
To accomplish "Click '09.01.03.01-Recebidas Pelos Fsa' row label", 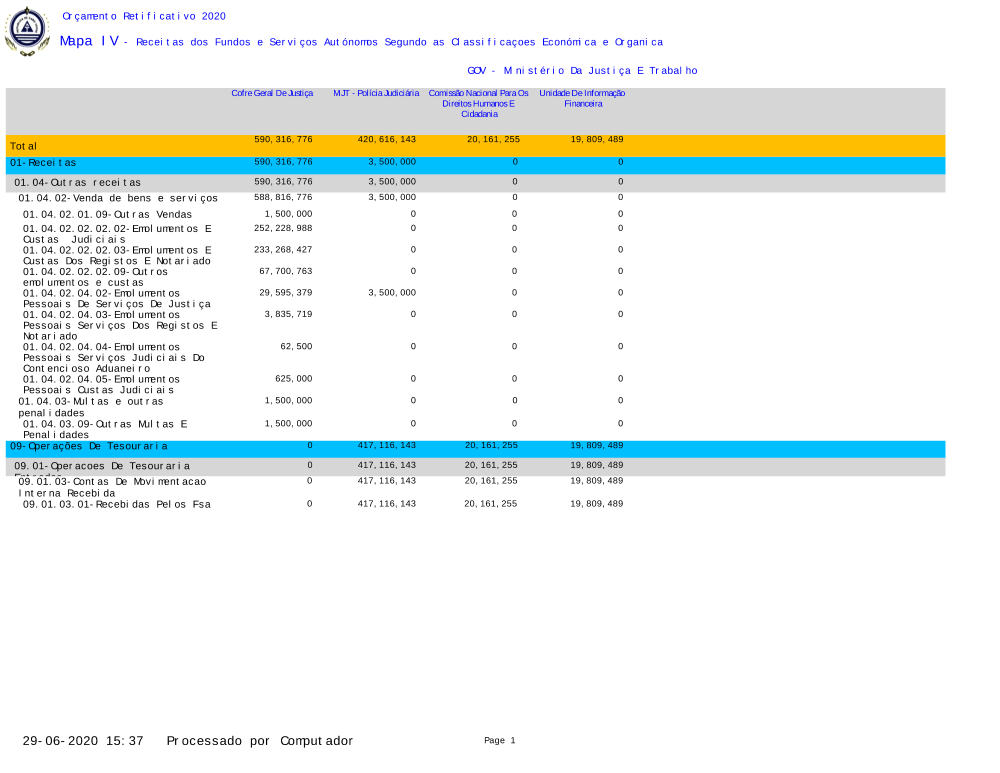I will (x=116, y=504).
